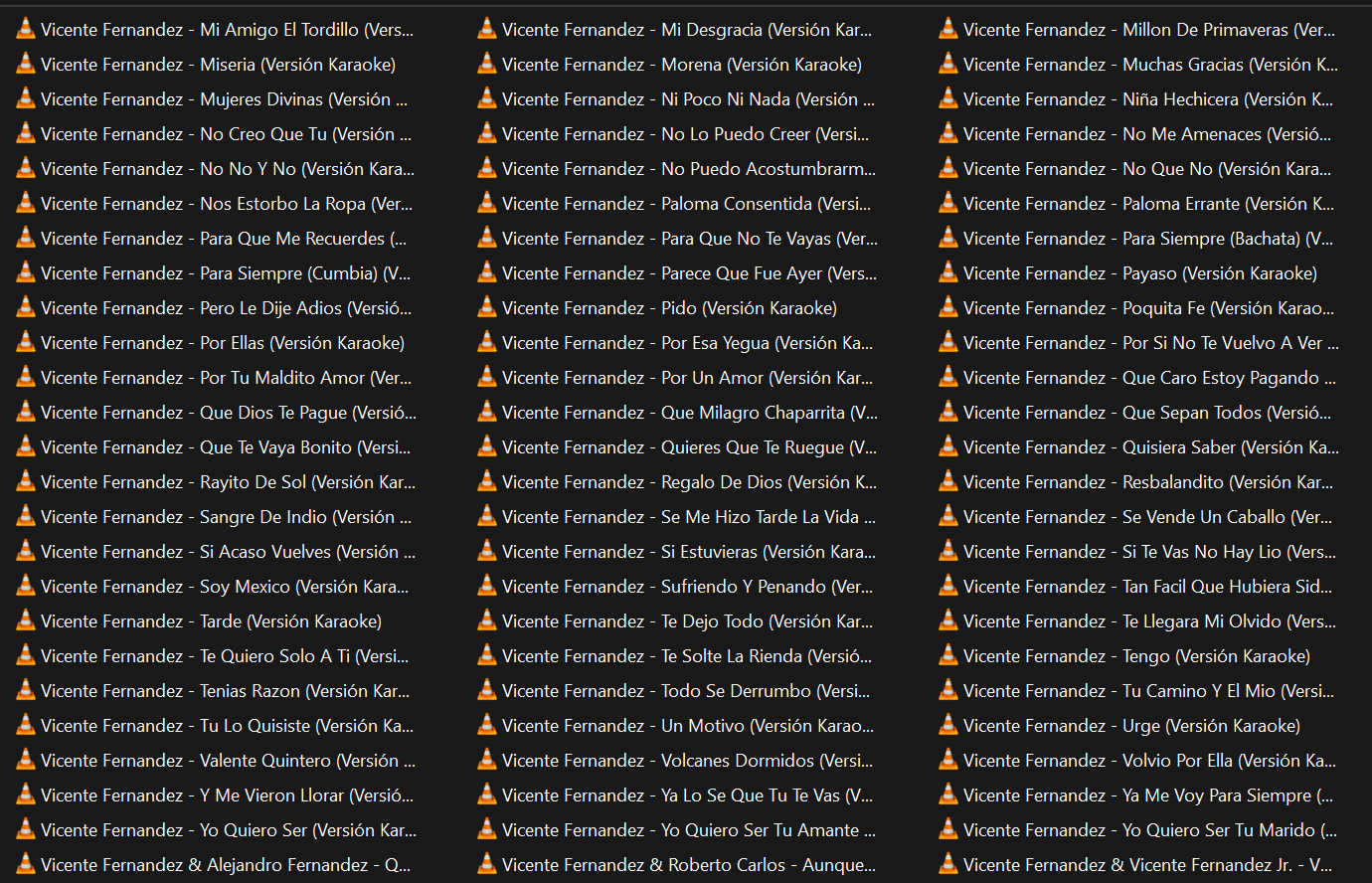Screen dimensions: 1372x883
Task: Click the VLC icon for Urge file
Action: coord(948,726)
